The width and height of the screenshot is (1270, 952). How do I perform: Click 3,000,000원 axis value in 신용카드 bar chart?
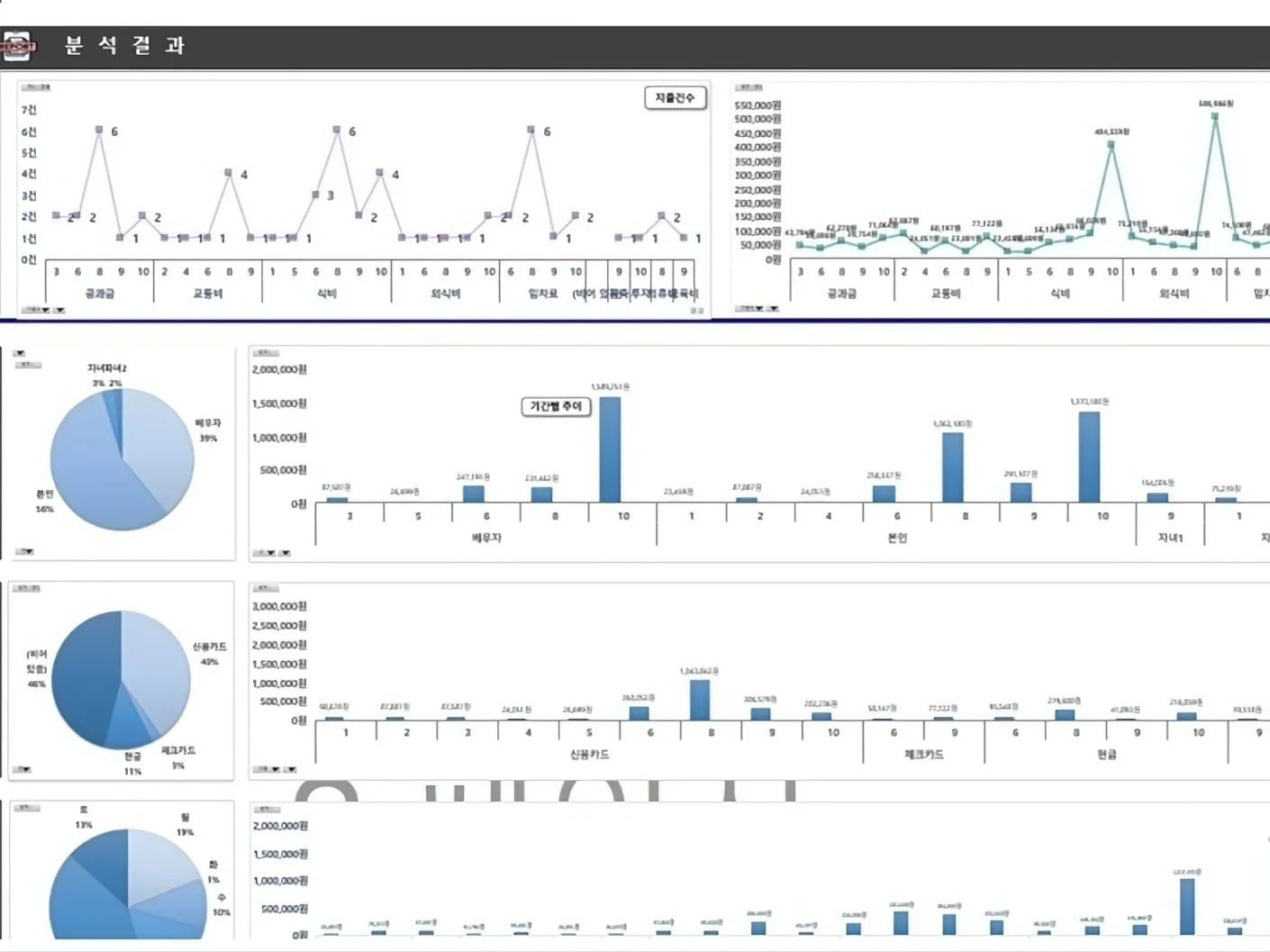click(279, 606)
